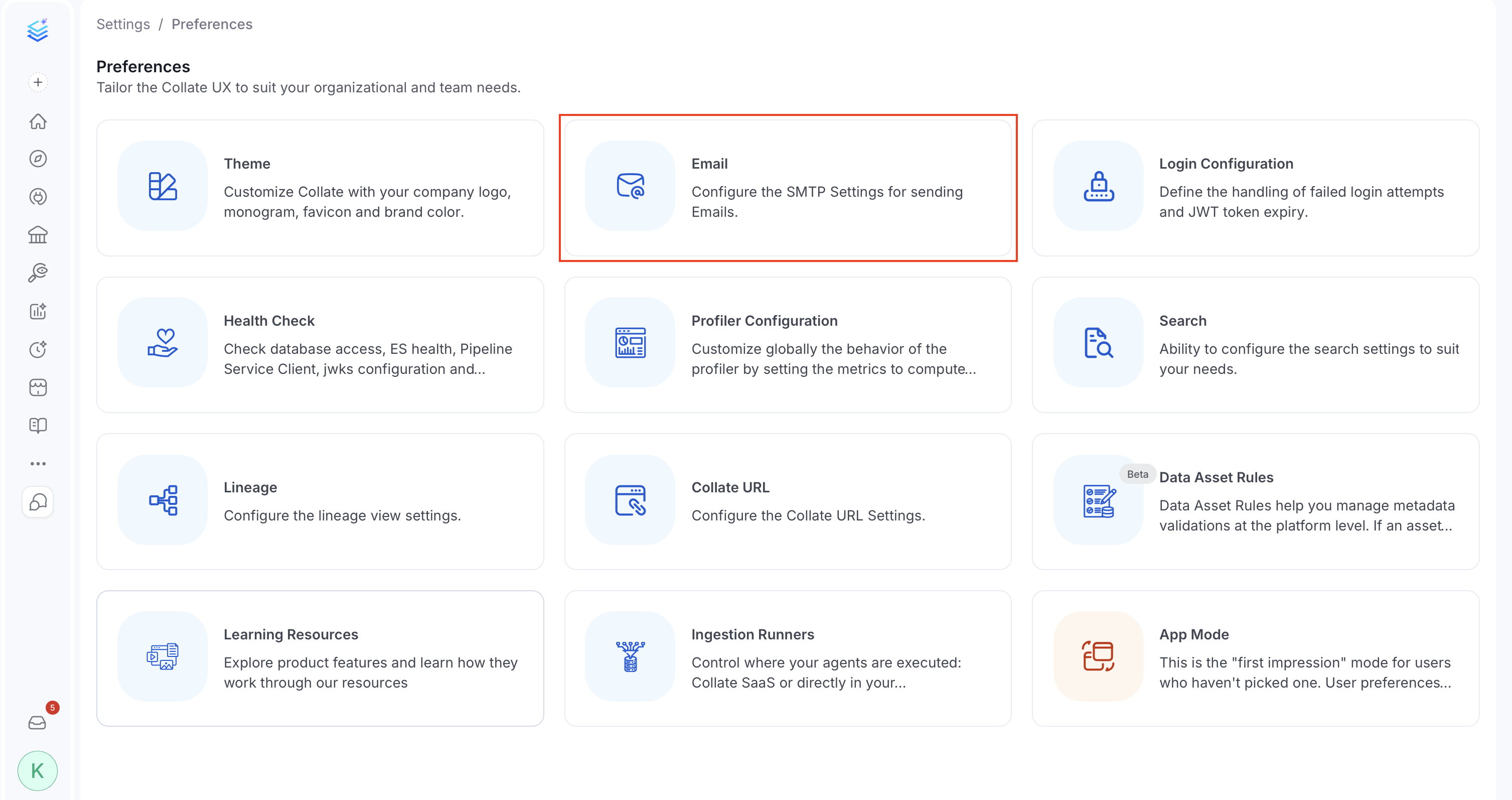Click the Preferences breadcrumb
The image size is (1512, 800).
pyautogui.click(x=212, y=24)
